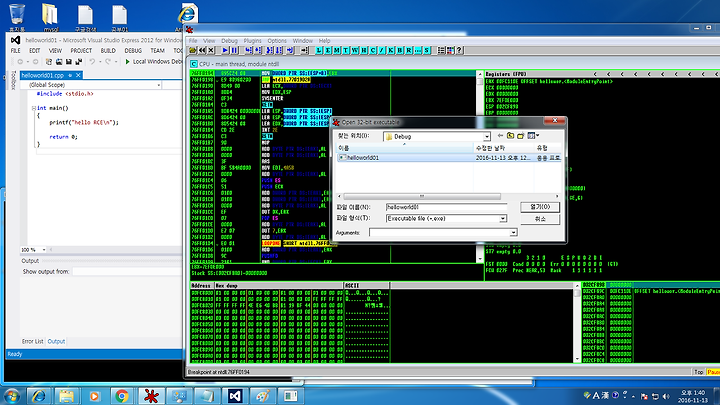Open the OllyDbg Debug menu
This screenshot has width=720, height=405.
pyautogui.click(x=229, y=41)
